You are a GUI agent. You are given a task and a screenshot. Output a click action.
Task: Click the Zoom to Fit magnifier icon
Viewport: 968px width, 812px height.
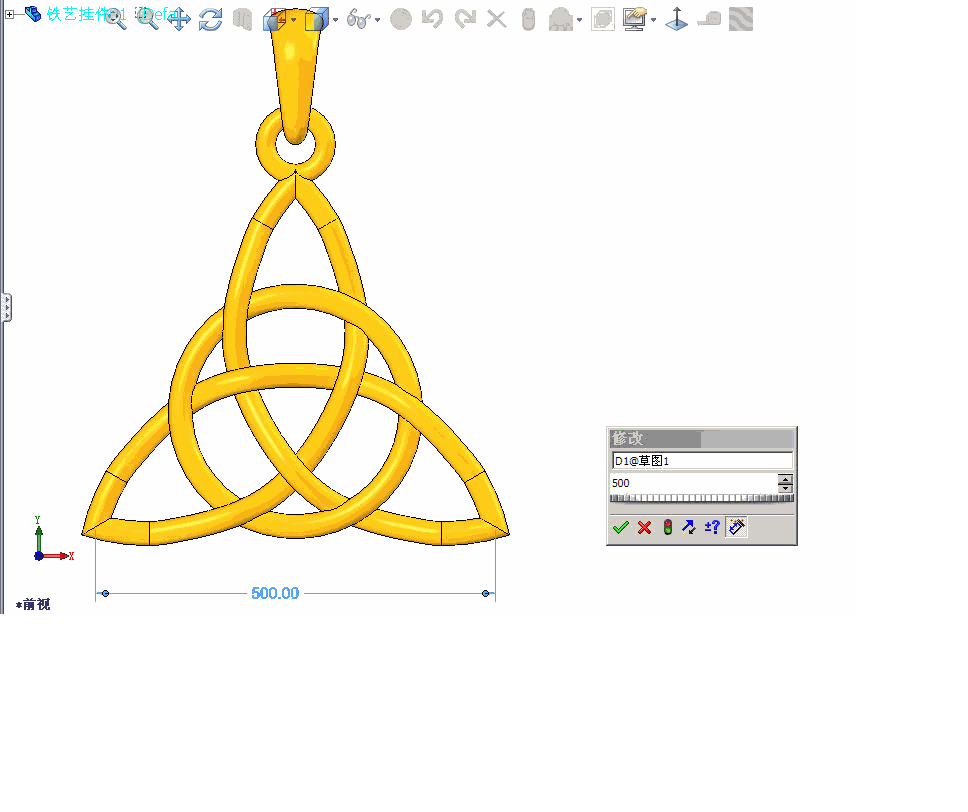point(115,19)
